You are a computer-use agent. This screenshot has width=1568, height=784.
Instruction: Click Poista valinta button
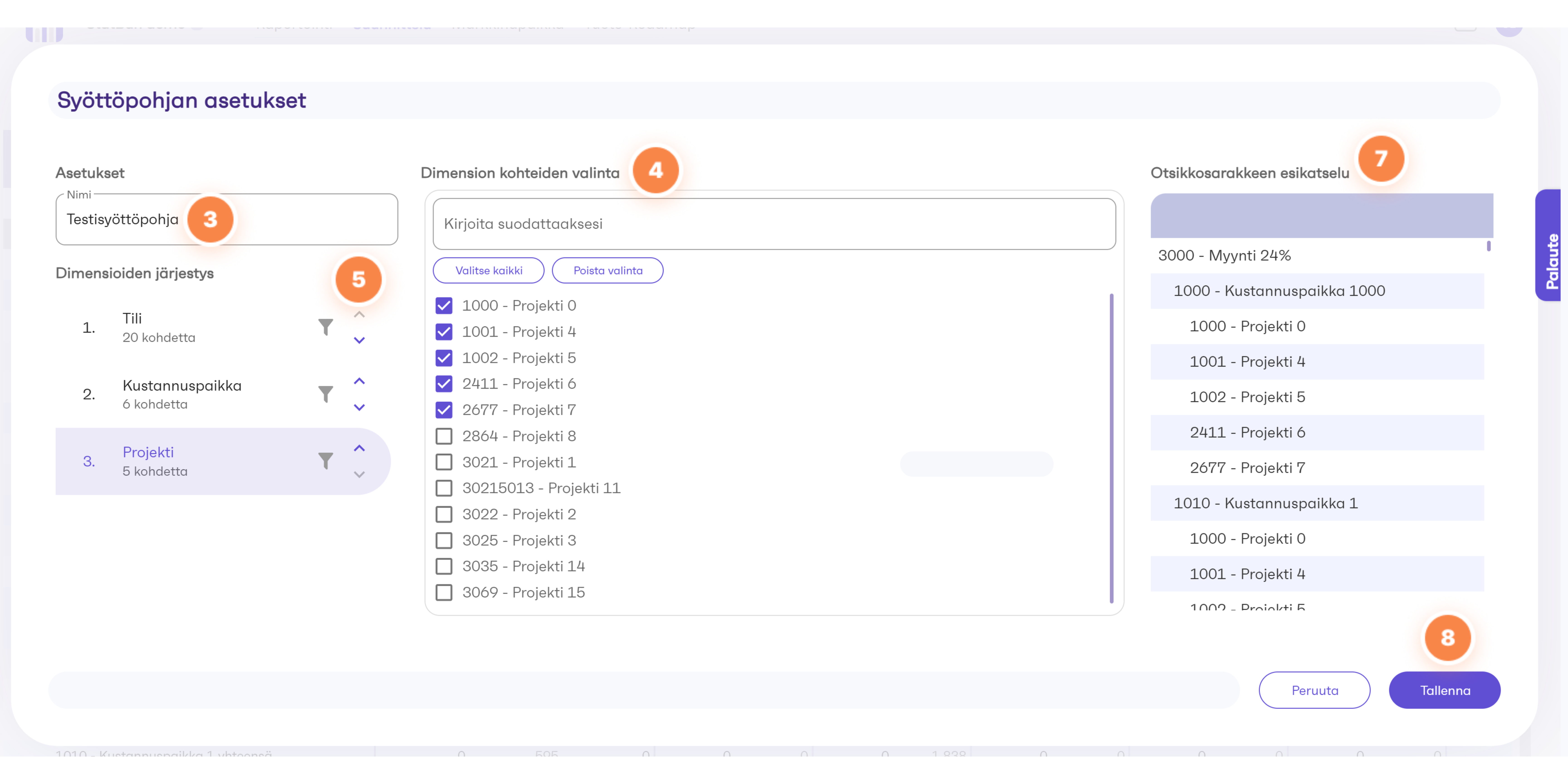608,270
